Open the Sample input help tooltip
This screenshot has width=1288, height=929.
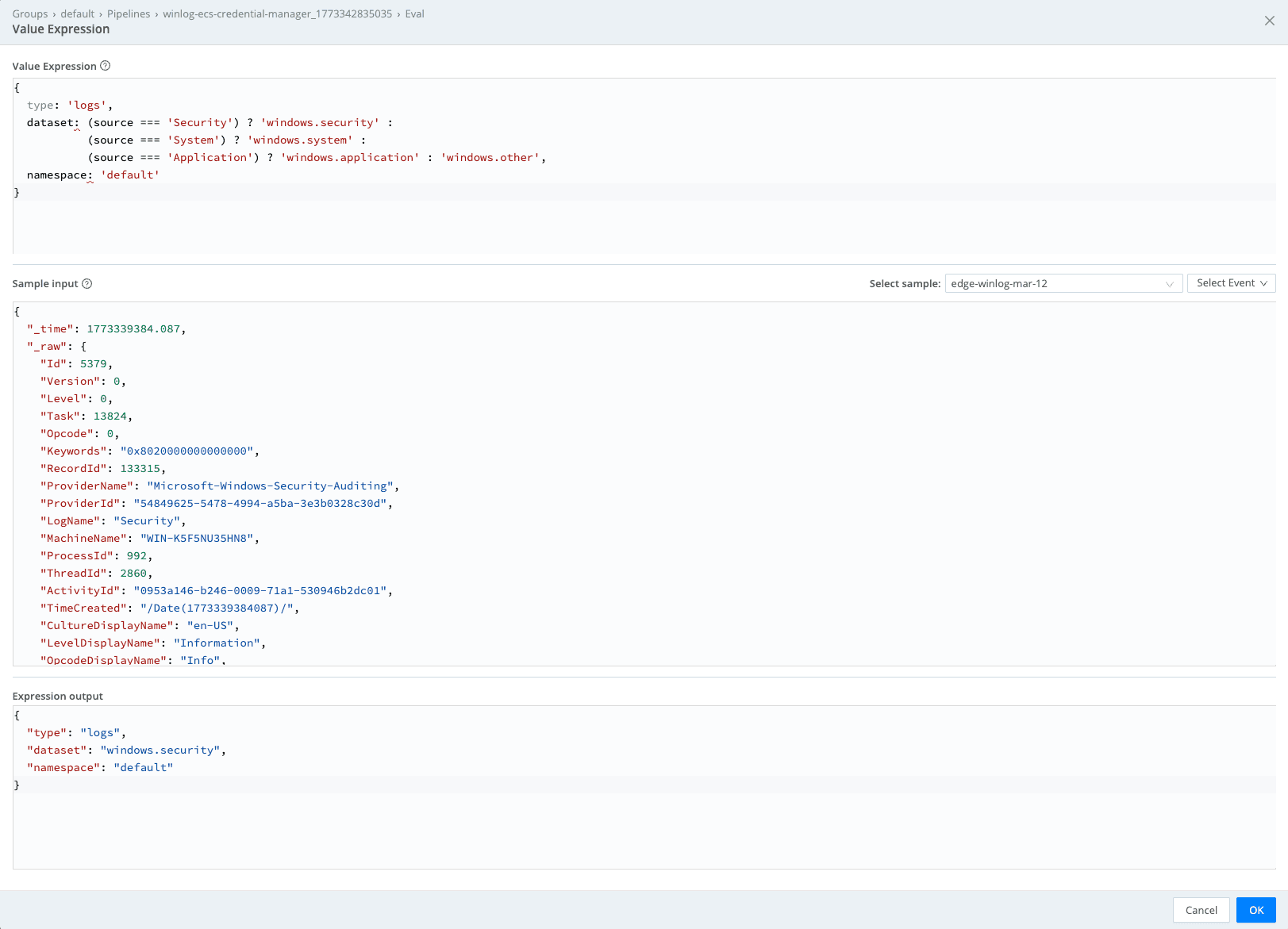tap(88, 283)
